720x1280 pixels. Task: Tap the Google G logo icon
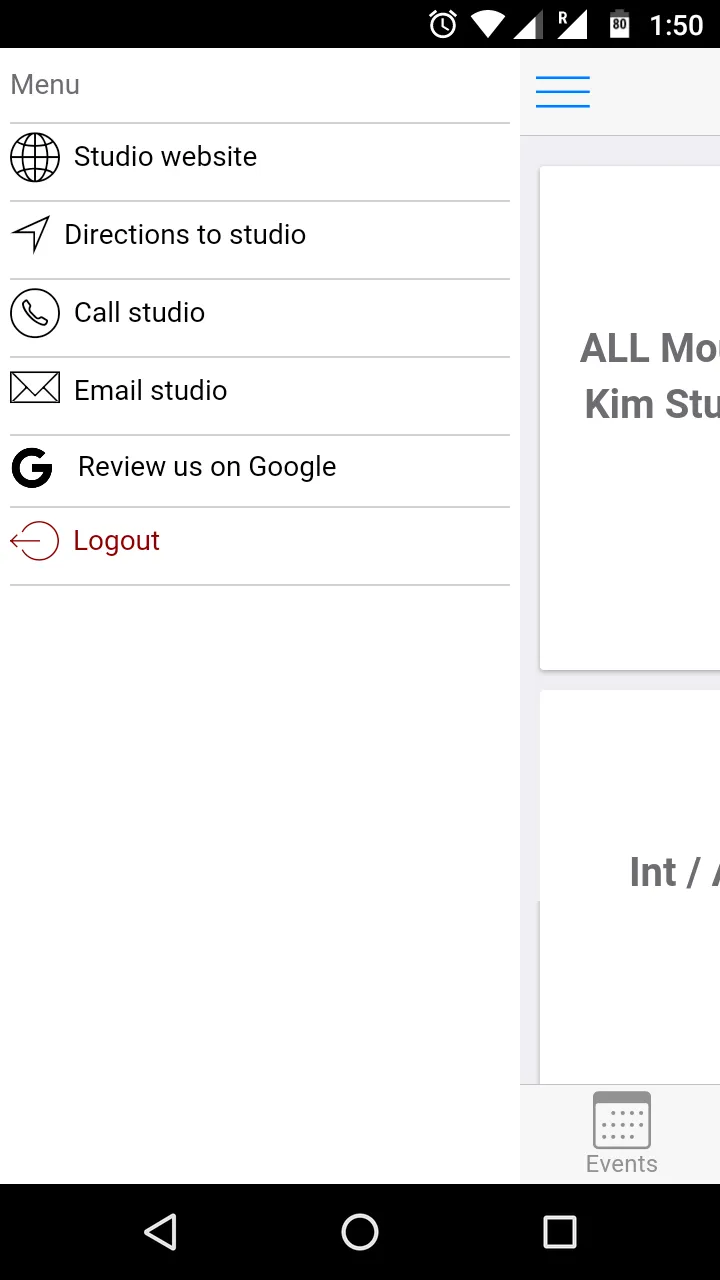coord(32,467)
